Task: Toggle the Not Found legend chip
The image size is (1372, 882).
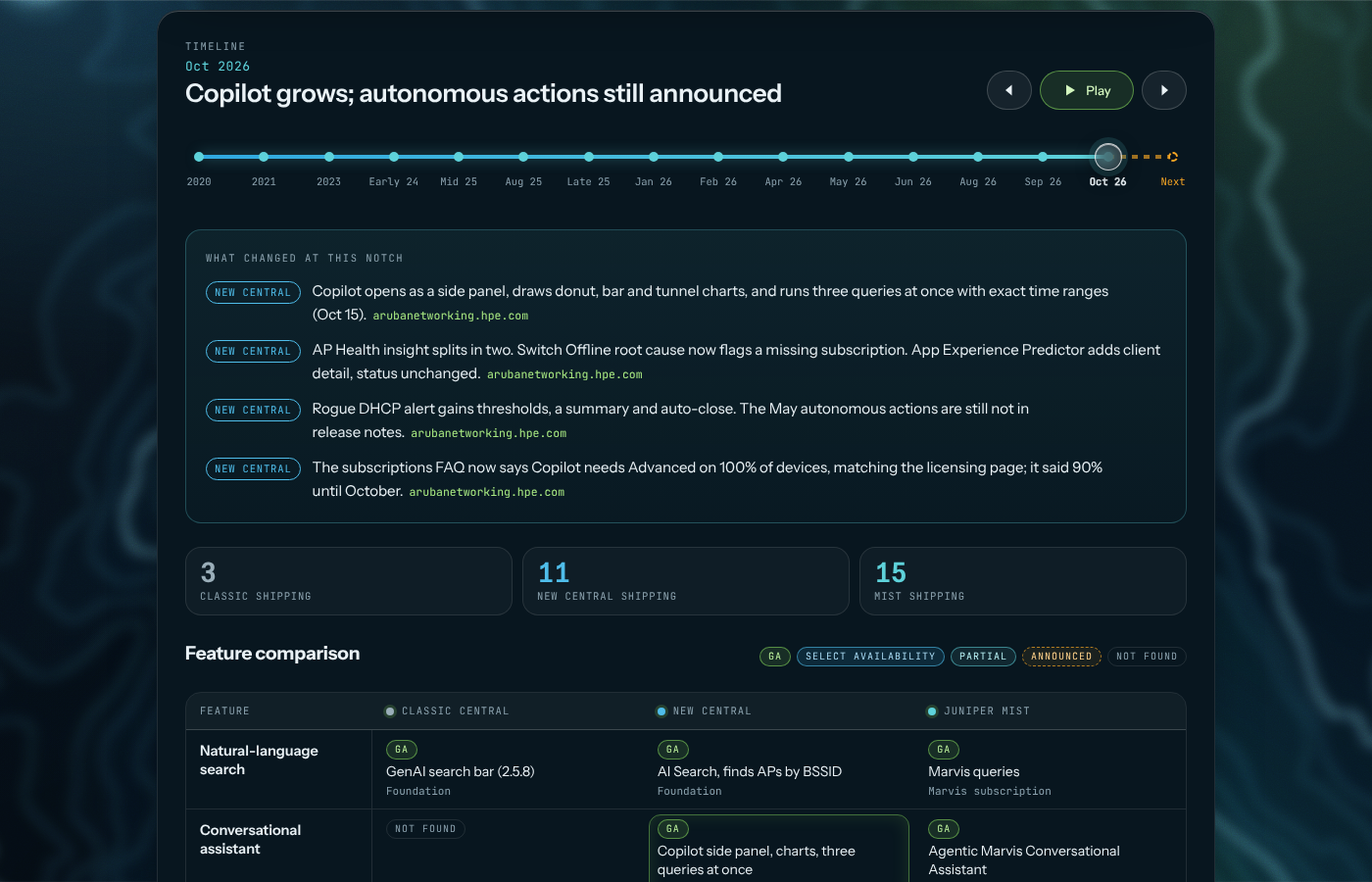Action: coord(1147,657)
